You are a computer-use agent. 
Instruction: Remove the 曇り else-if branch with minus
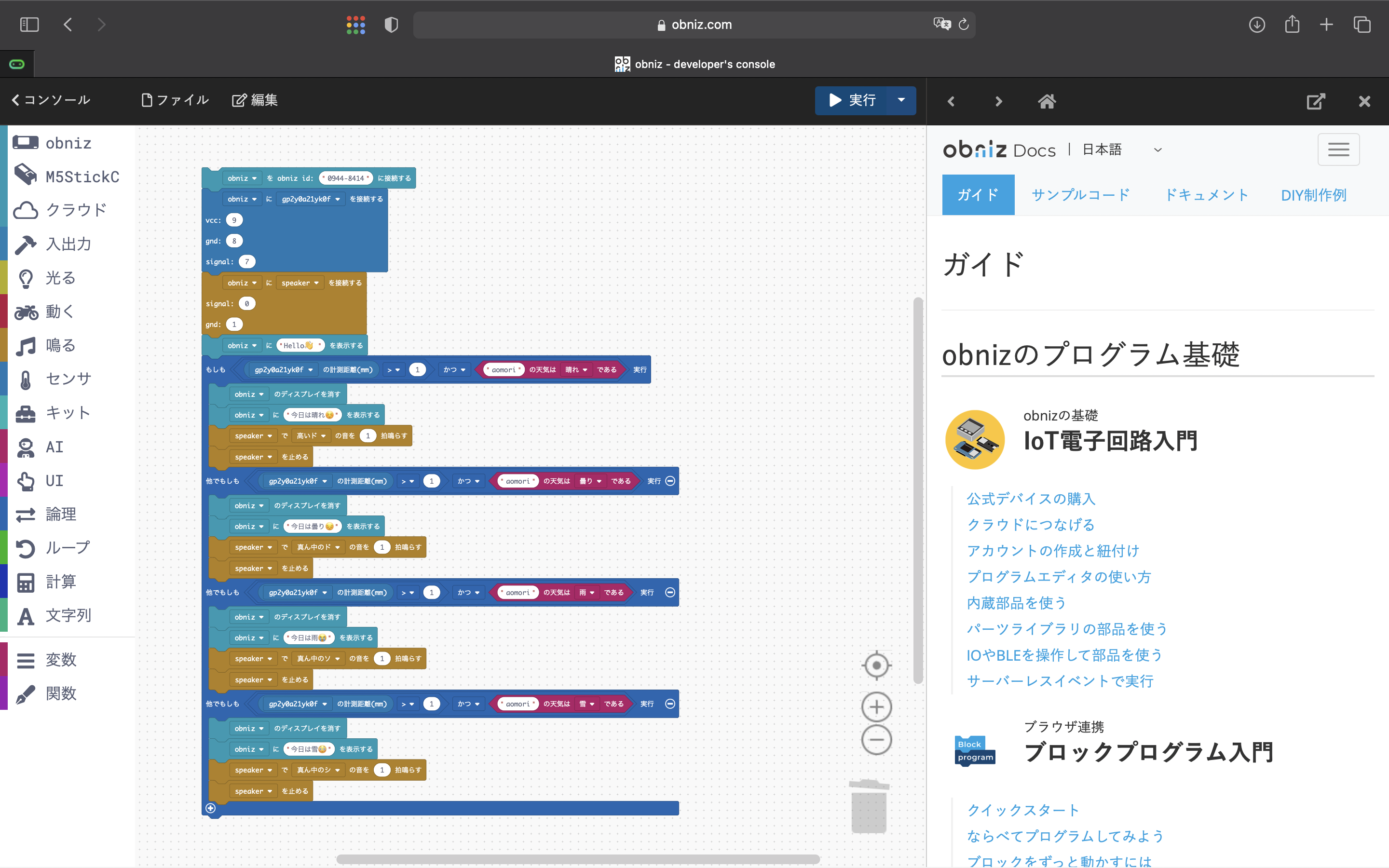(670, 481)
